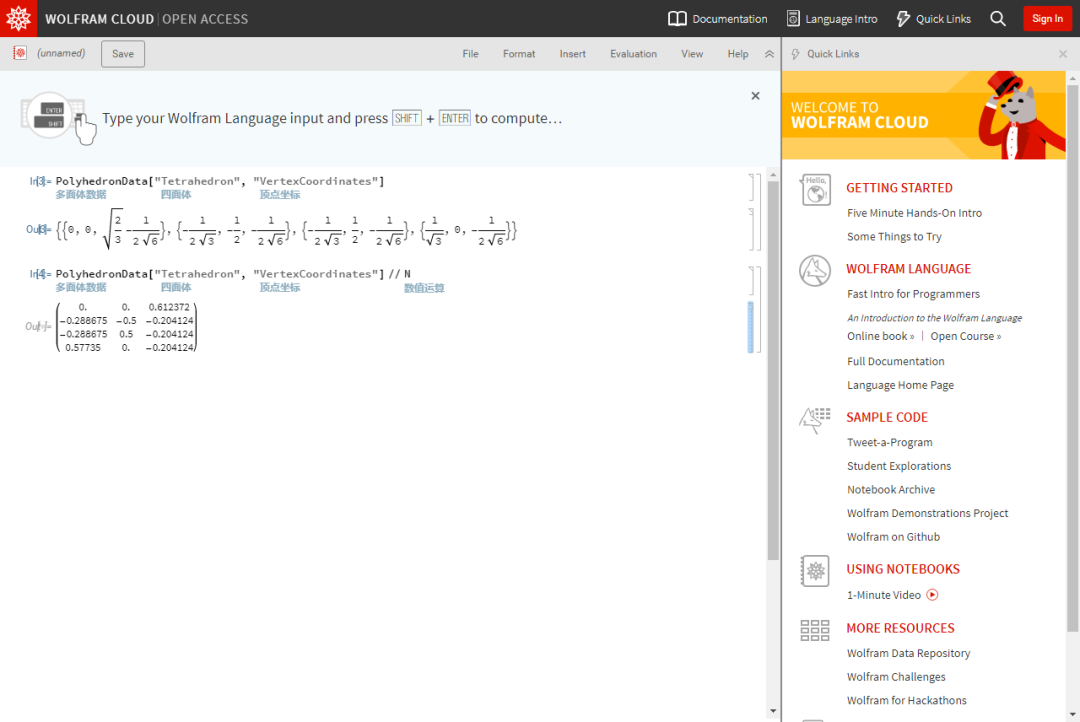The width and height of the screenshot is (1080, 722).
Task: Open Notebook Archive link
Action: point(891,489)
